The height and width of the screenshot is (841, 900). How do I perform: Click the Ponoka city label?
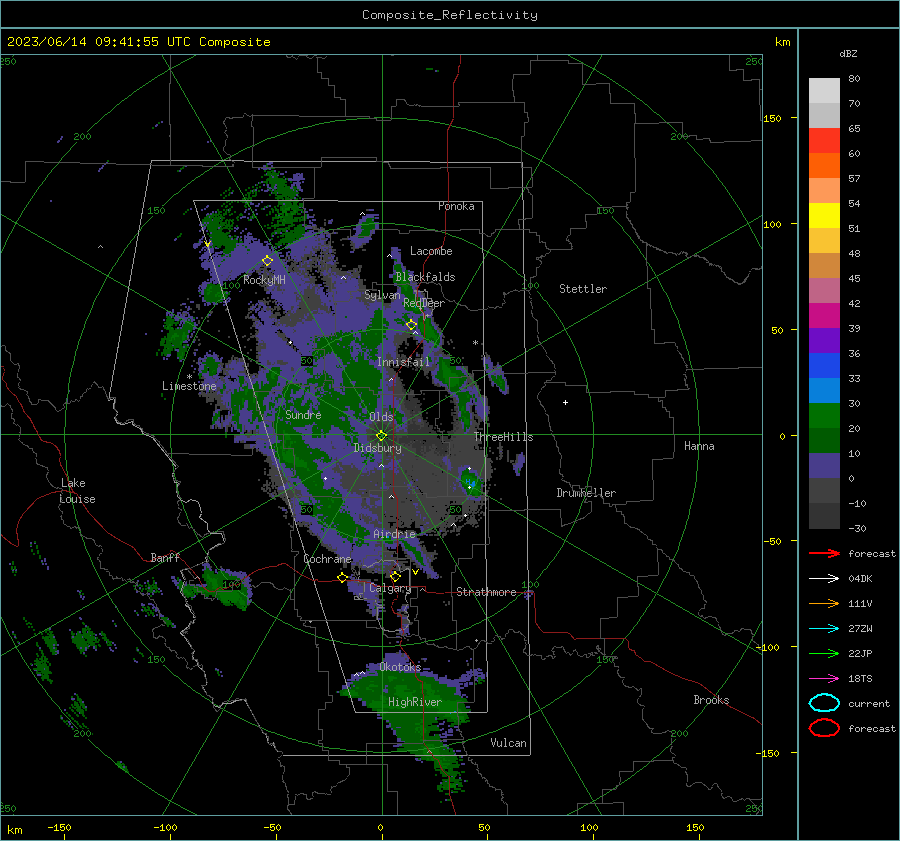click(x=456, y=206)
